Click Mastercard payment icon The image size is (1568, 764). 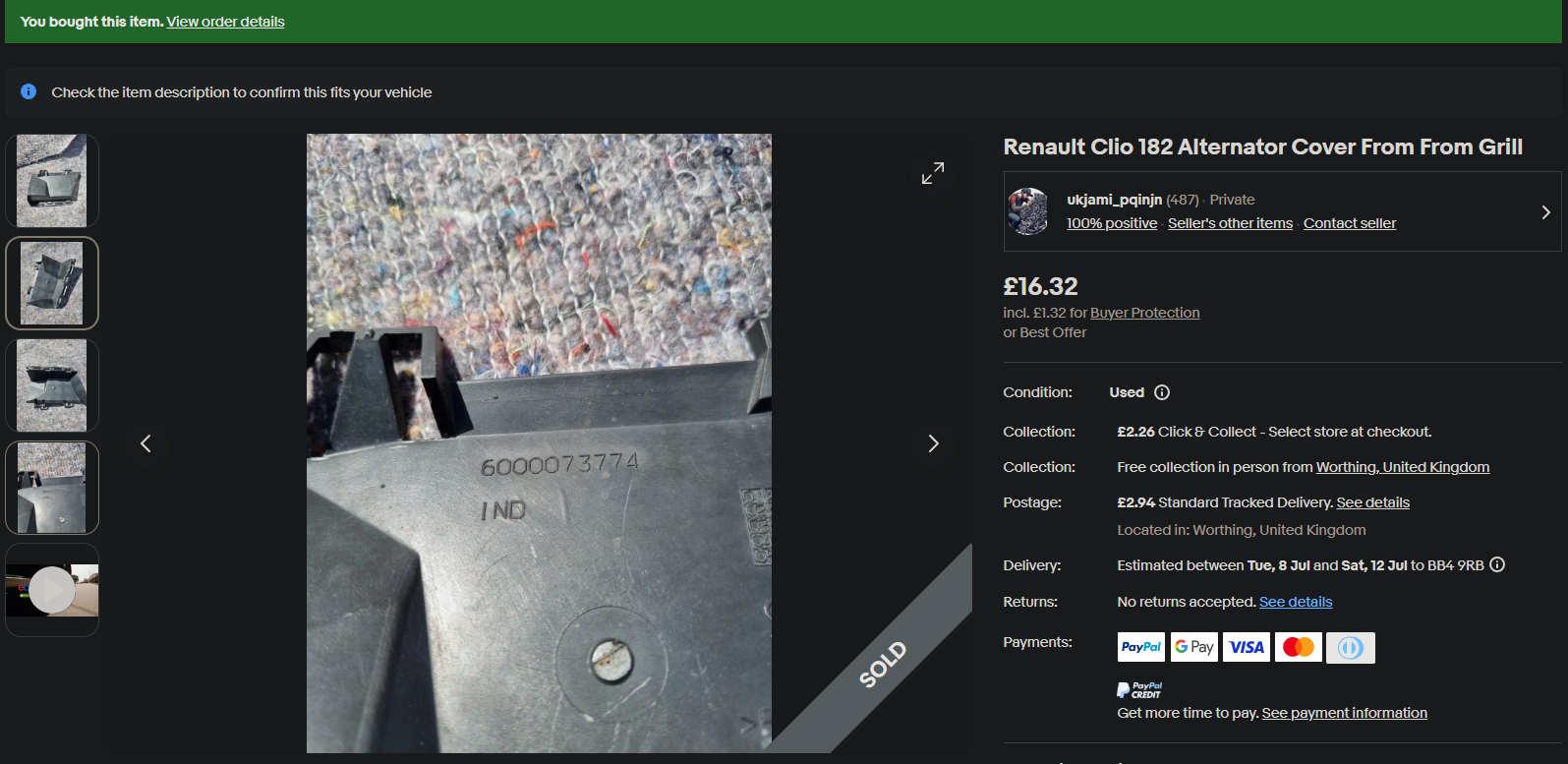coord(1299,647)
